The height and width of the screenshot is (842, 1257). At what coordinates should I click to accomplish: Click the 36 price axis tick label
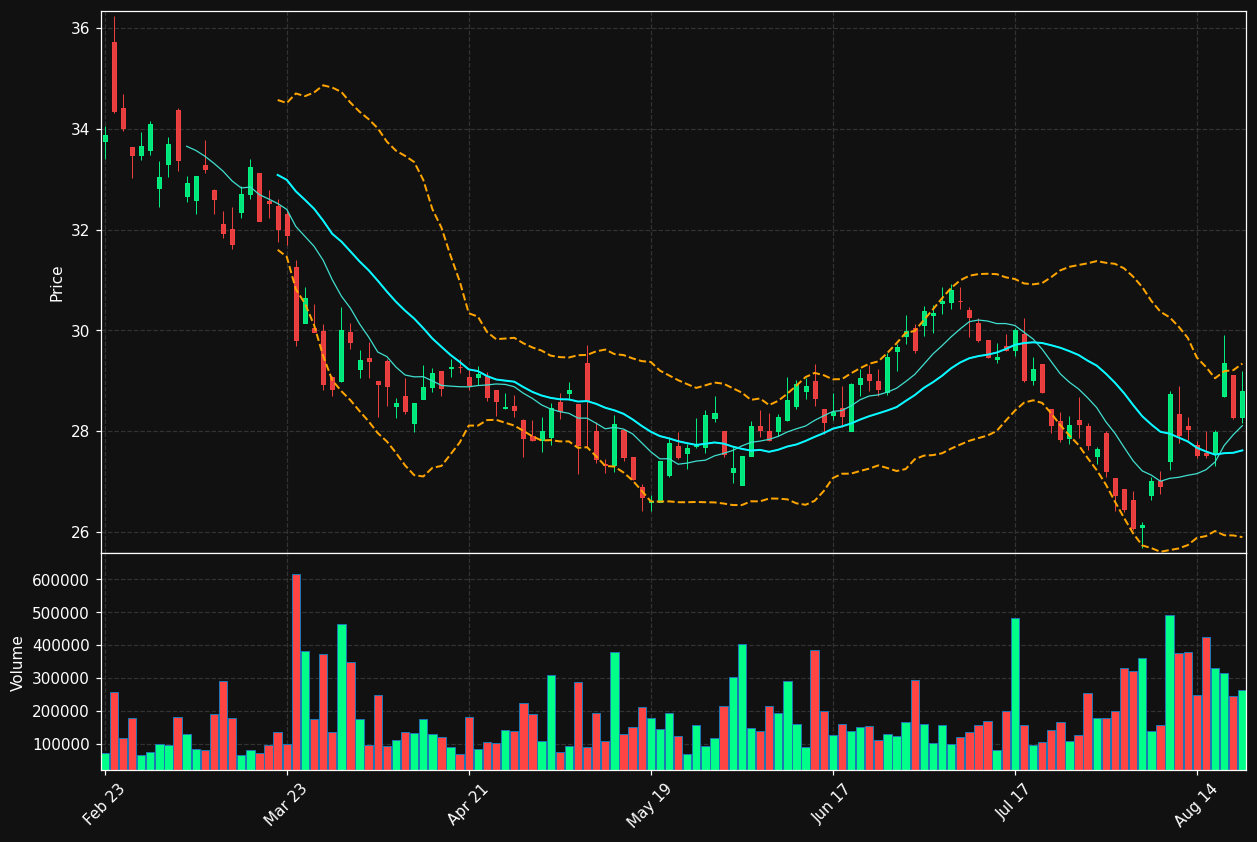[79, 29]
